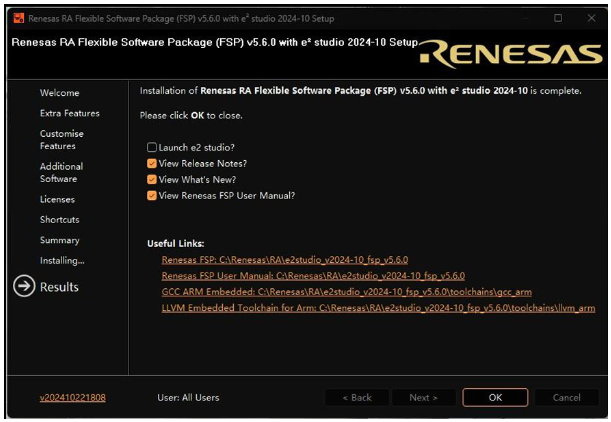This screenshot has width=611, height=422.
Task: Select the Shortcuts step
Action: point(60,219)
